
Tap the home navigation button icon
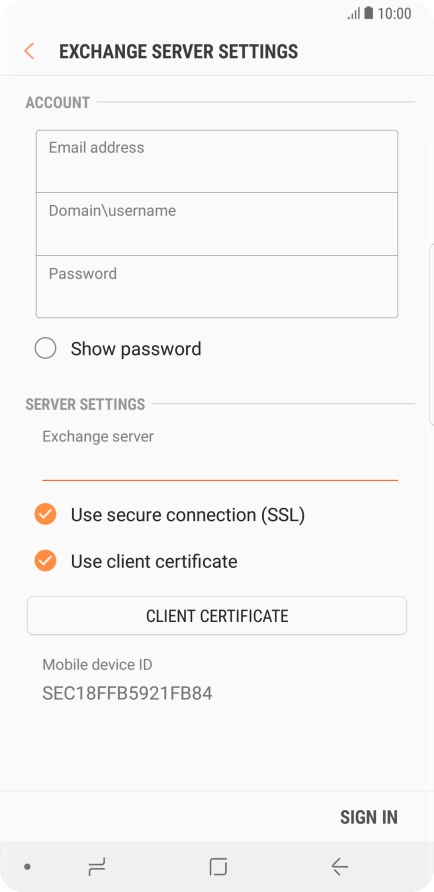218,867
